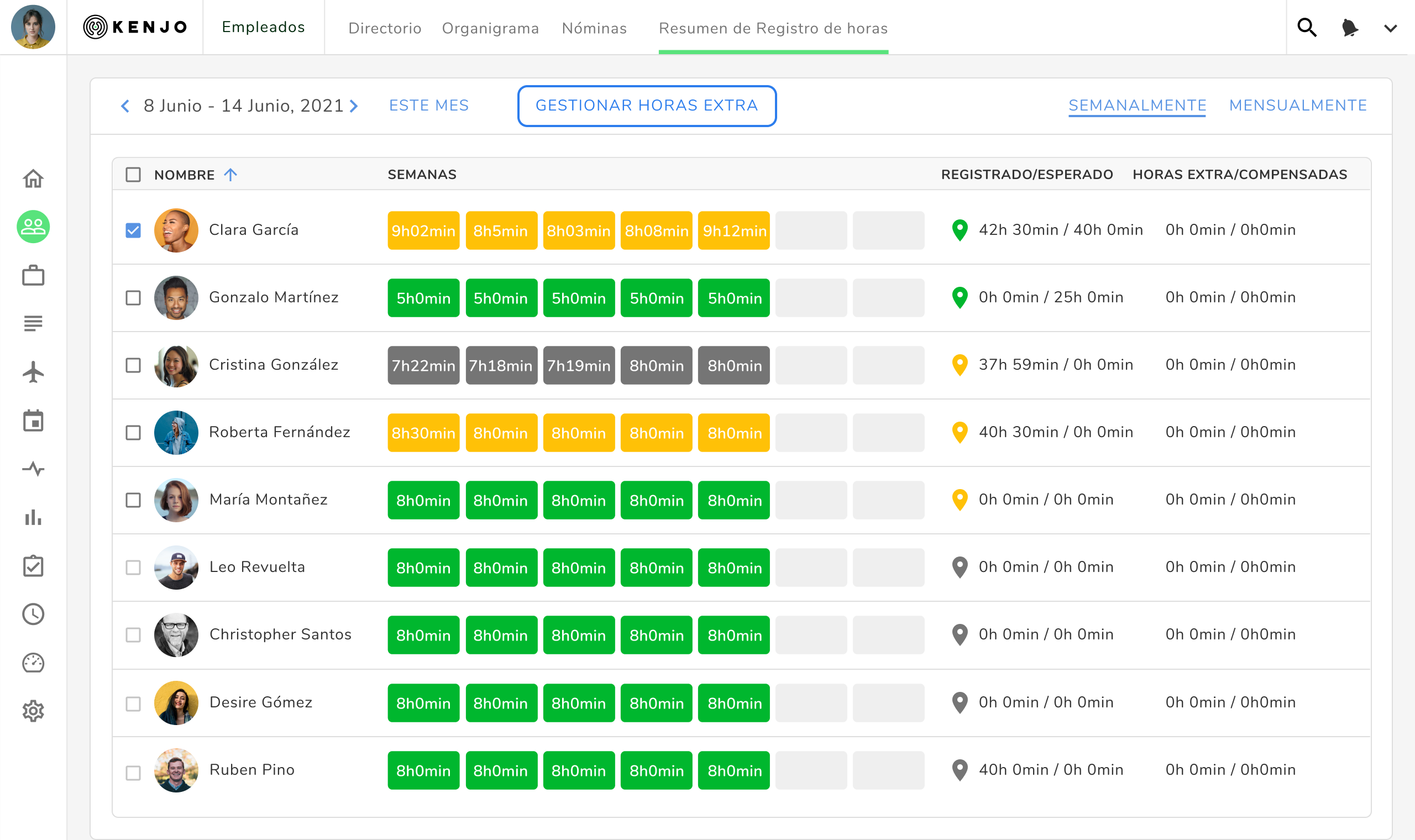Open the Home icon in sidebar
Screen dimensions: 1415x840
coord(33,179)
